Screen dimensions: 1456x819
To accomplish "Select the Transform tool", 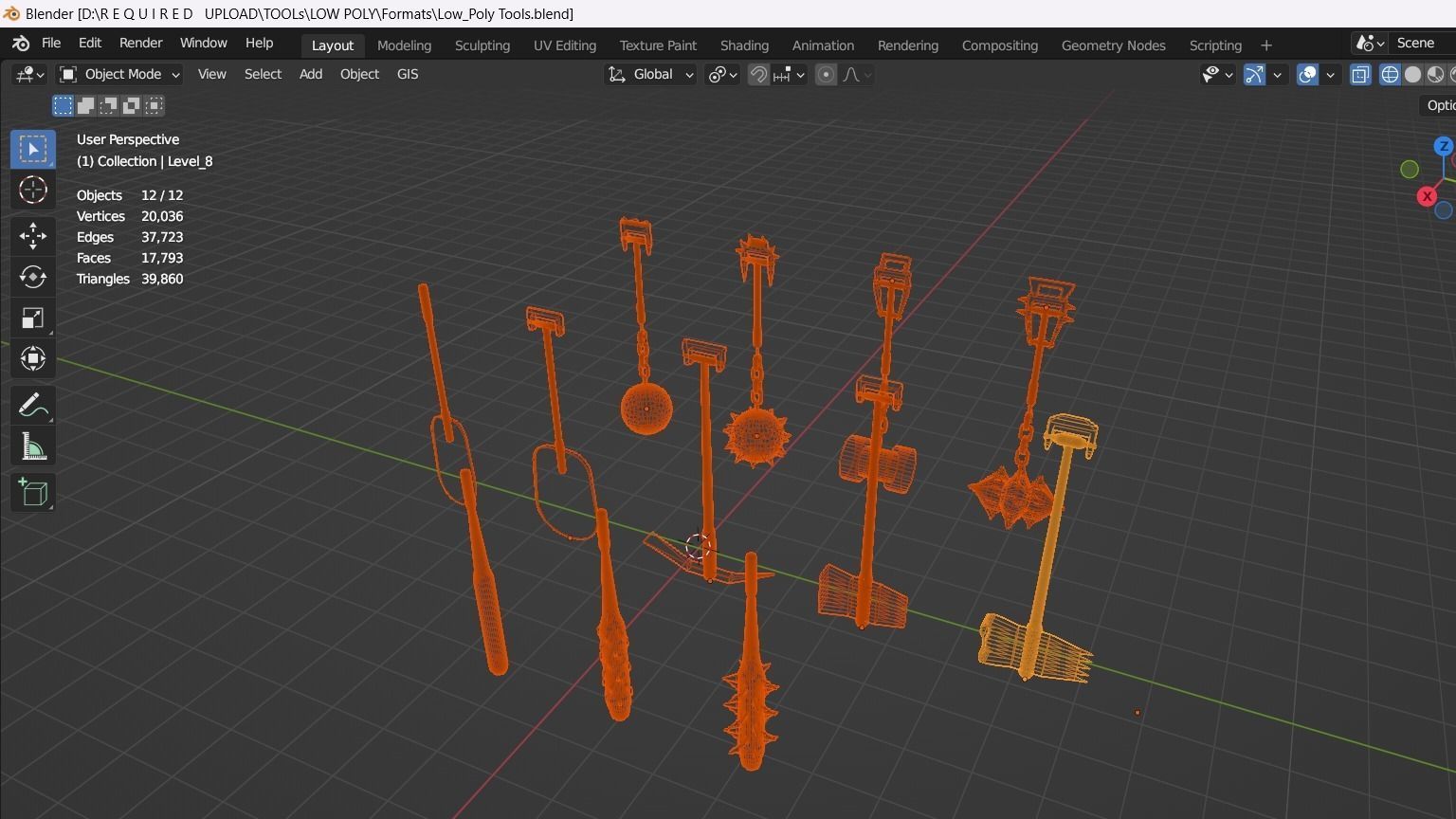I will click(x=33, y=358).
